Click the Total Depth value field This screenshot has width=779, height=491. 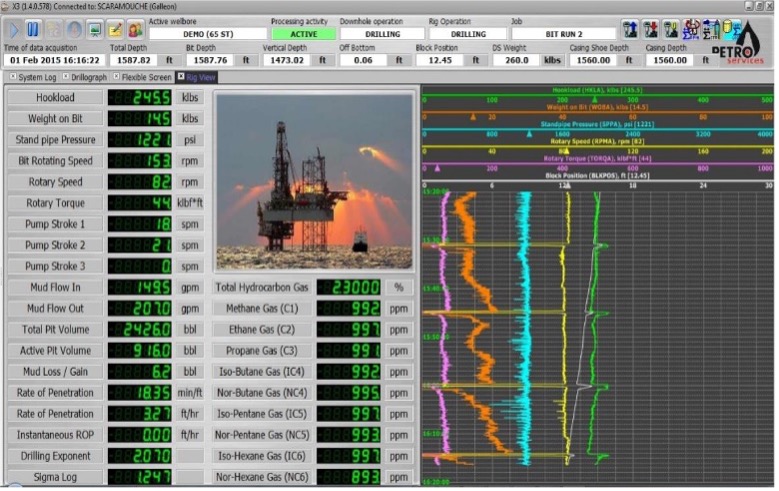point(132,60)
